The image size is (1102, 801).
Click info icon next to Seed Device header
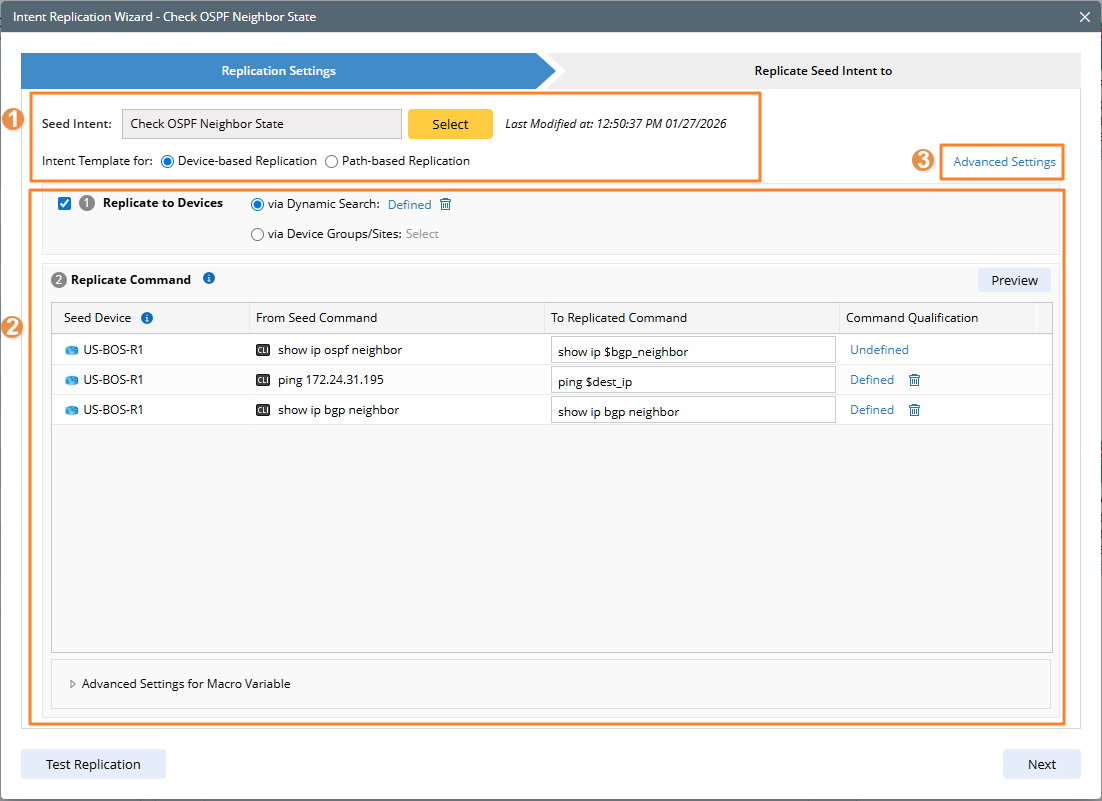(x=147, y=318)
